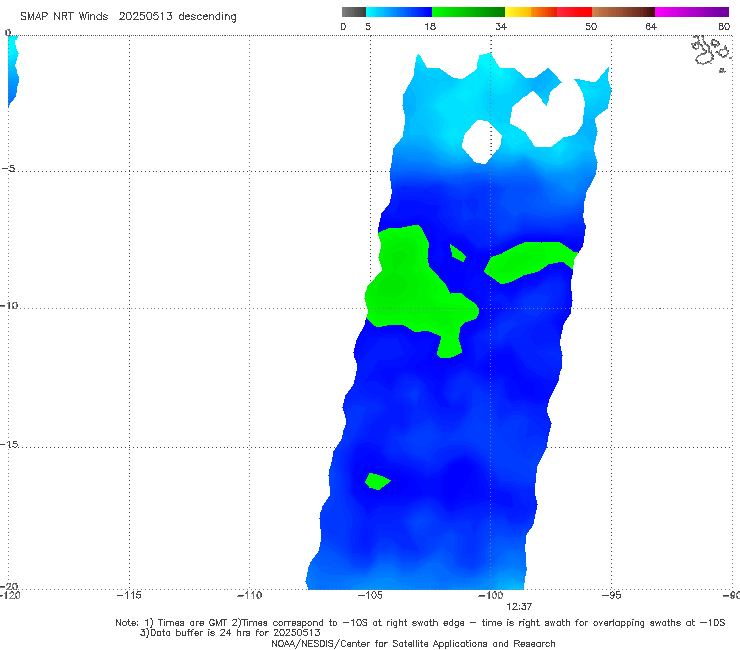Image resolution: width=740 pixels, height=650 pixels.
Task: Click the magenta-purple segment of the color bar
Action: tap(692, 12)
